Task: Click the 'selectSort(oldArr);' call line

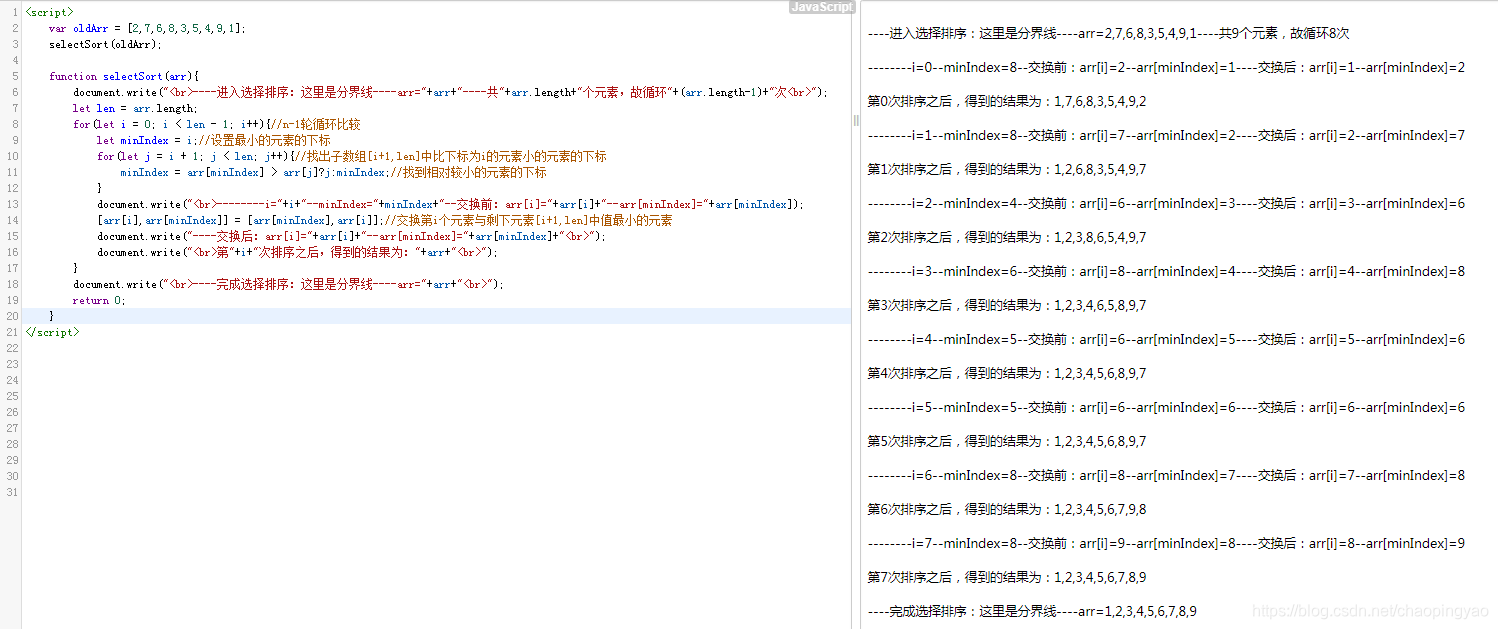Action: point(105,44)
